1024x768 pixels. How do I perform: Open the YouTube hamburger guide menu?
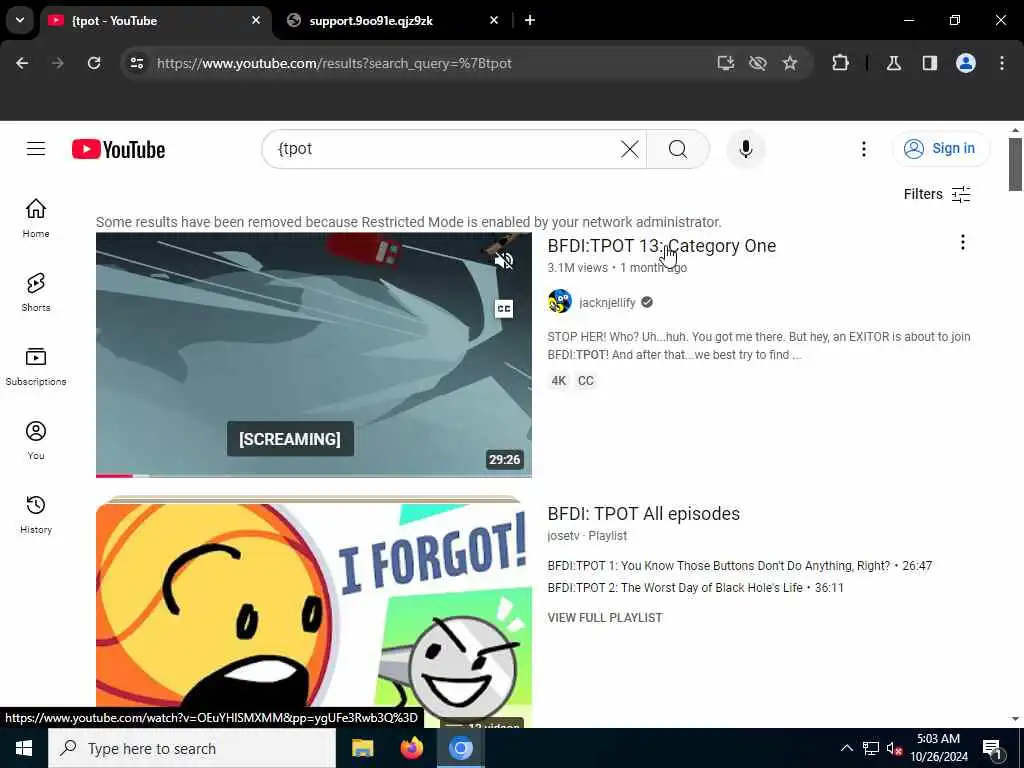coord(36,149)
